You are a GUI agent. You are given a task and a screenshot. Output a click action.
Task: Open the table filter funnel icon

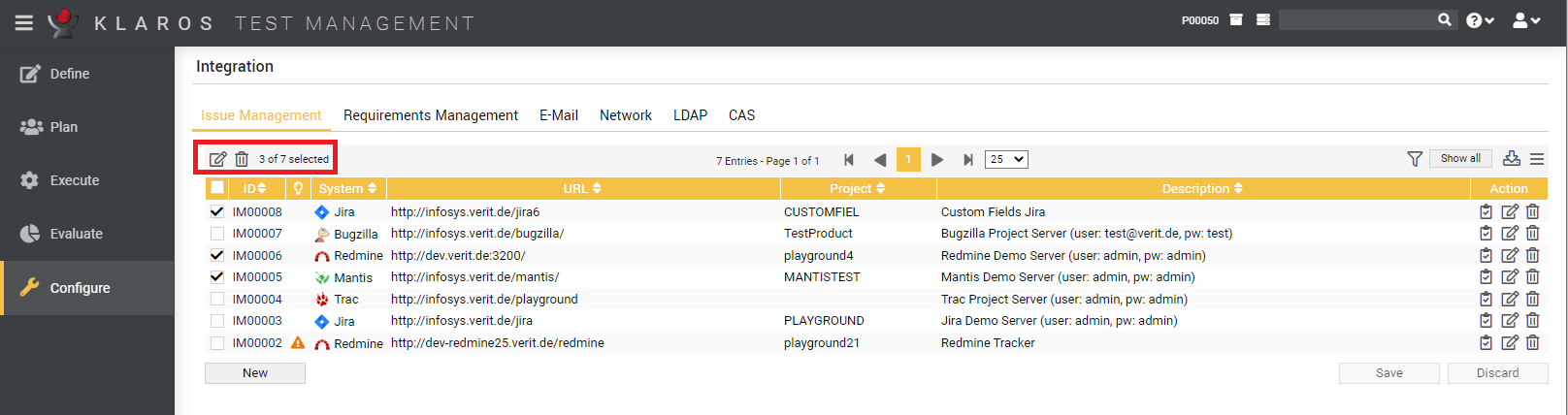(x=1415, y=159)
